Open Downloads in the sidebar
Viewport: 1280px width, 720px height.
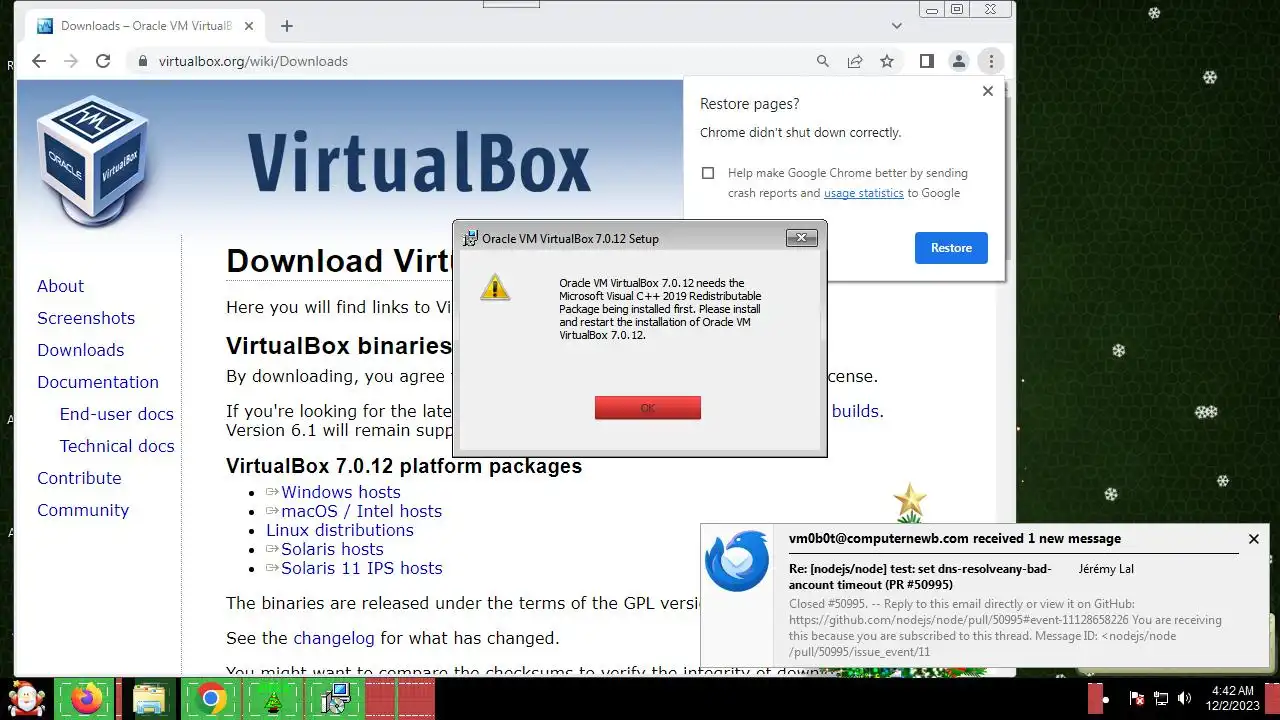pos(81,350)
